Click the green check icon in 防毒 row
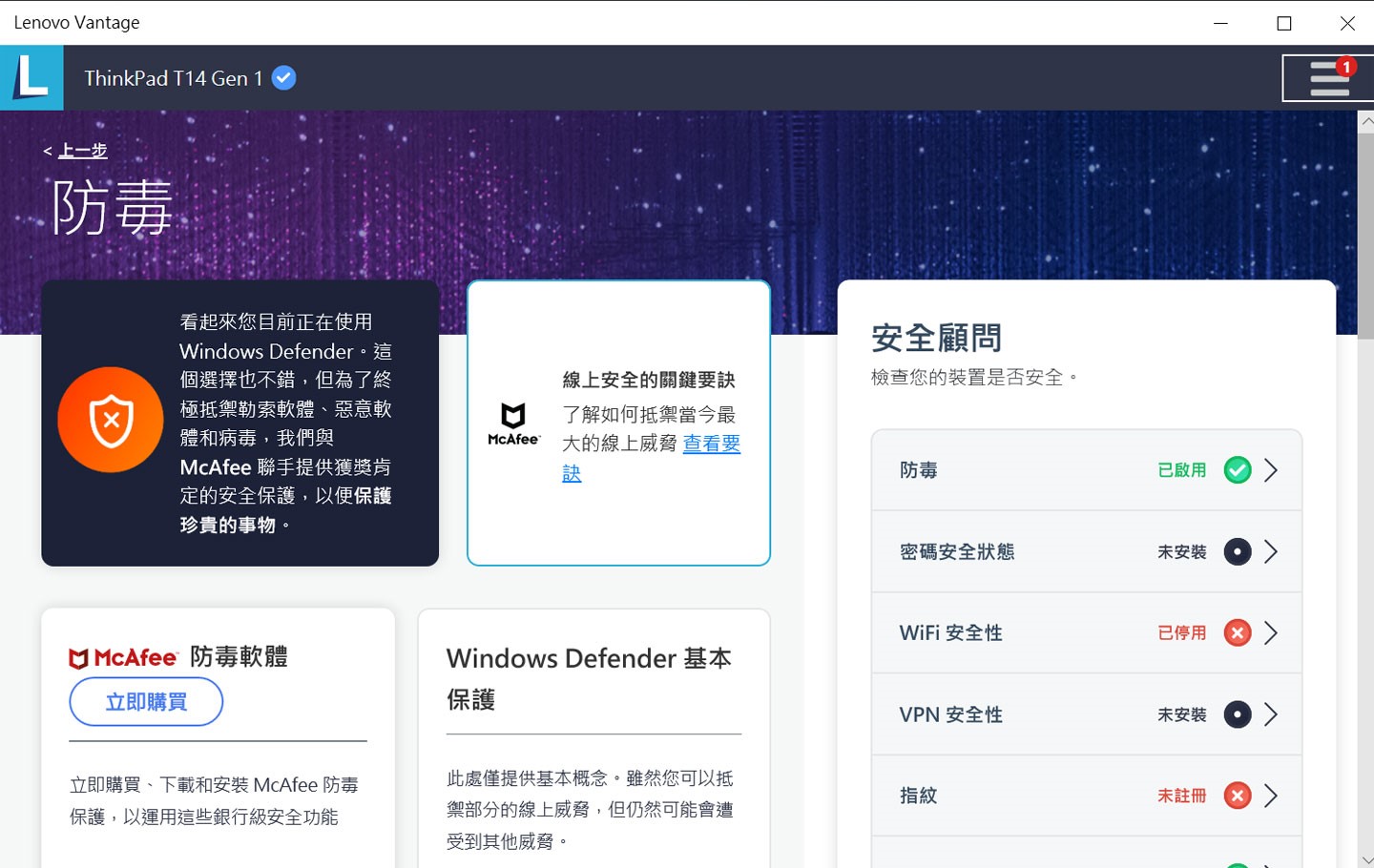This screenshot has height=868, width=1374. pyautogui.click(x=1238, y=470)
